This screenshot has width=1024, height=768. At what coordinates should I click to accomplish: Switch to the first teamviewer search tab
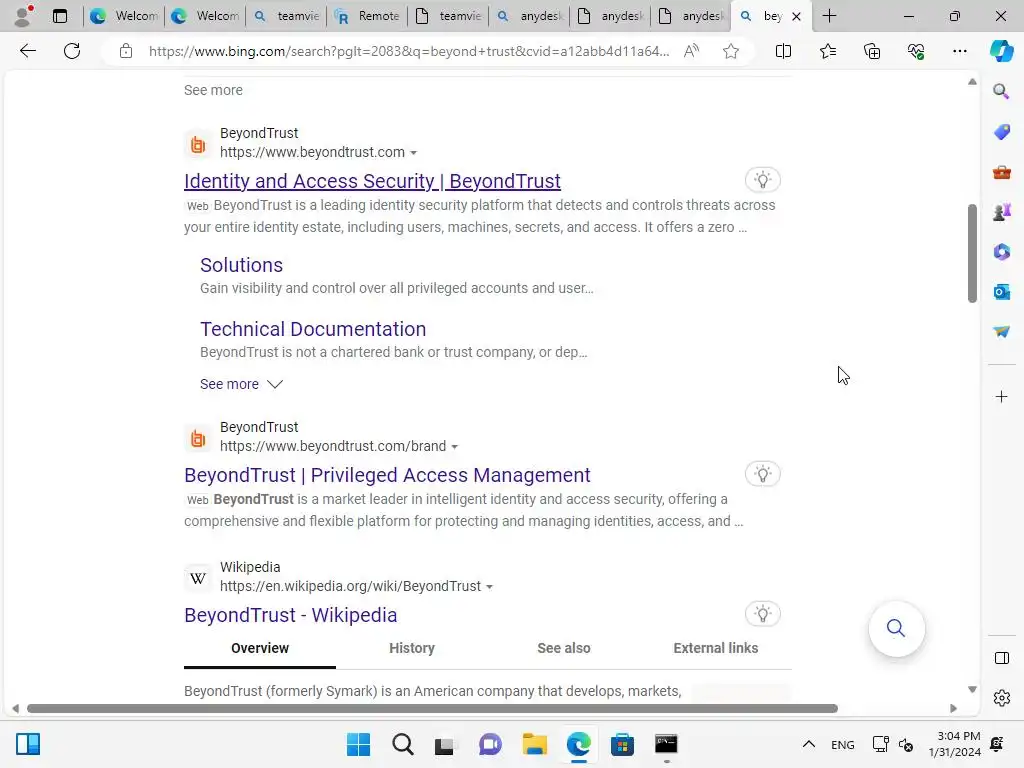click(286, 16)
